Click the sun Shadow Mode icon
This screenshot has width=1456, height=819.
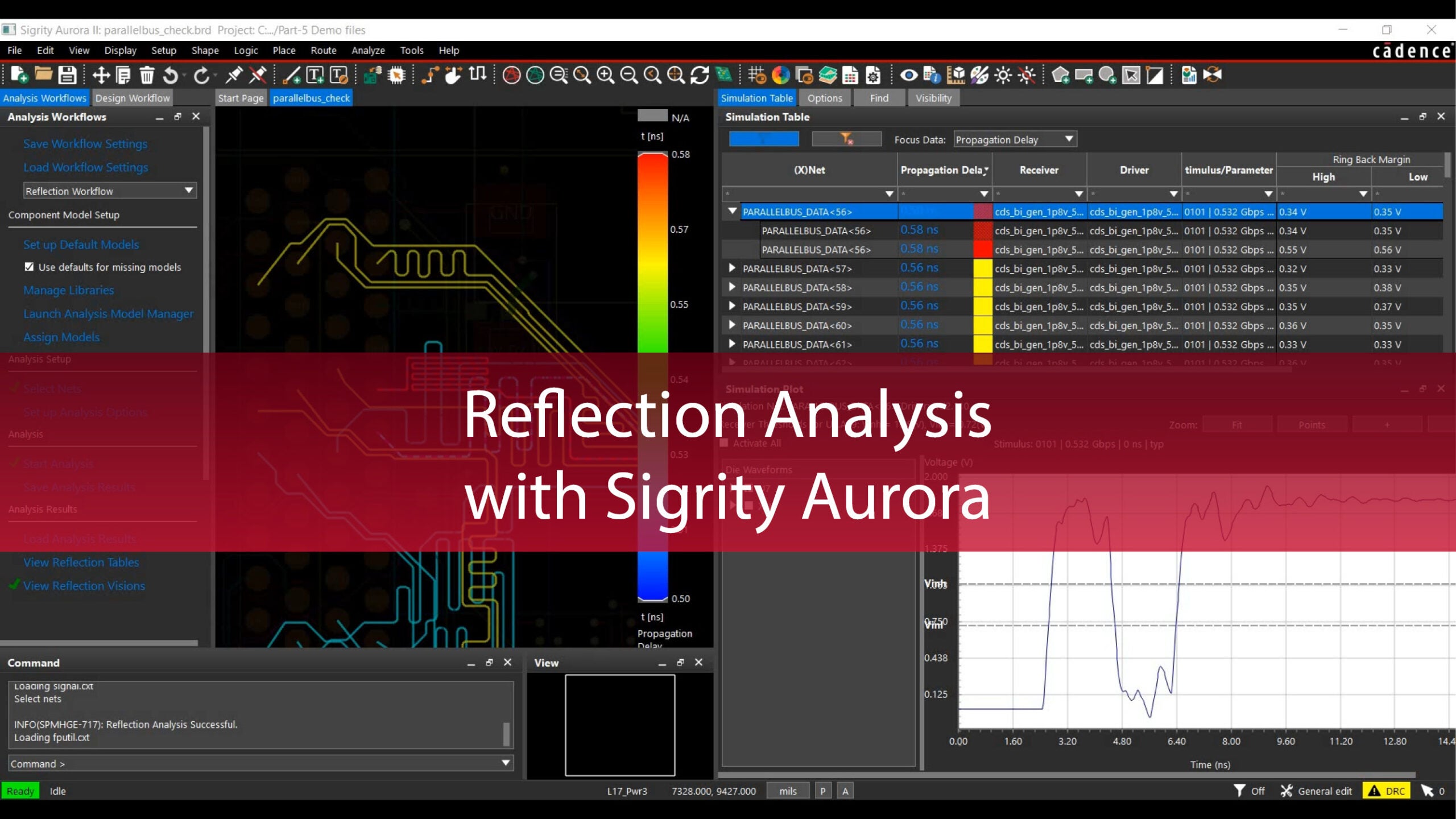point(1003,75)
